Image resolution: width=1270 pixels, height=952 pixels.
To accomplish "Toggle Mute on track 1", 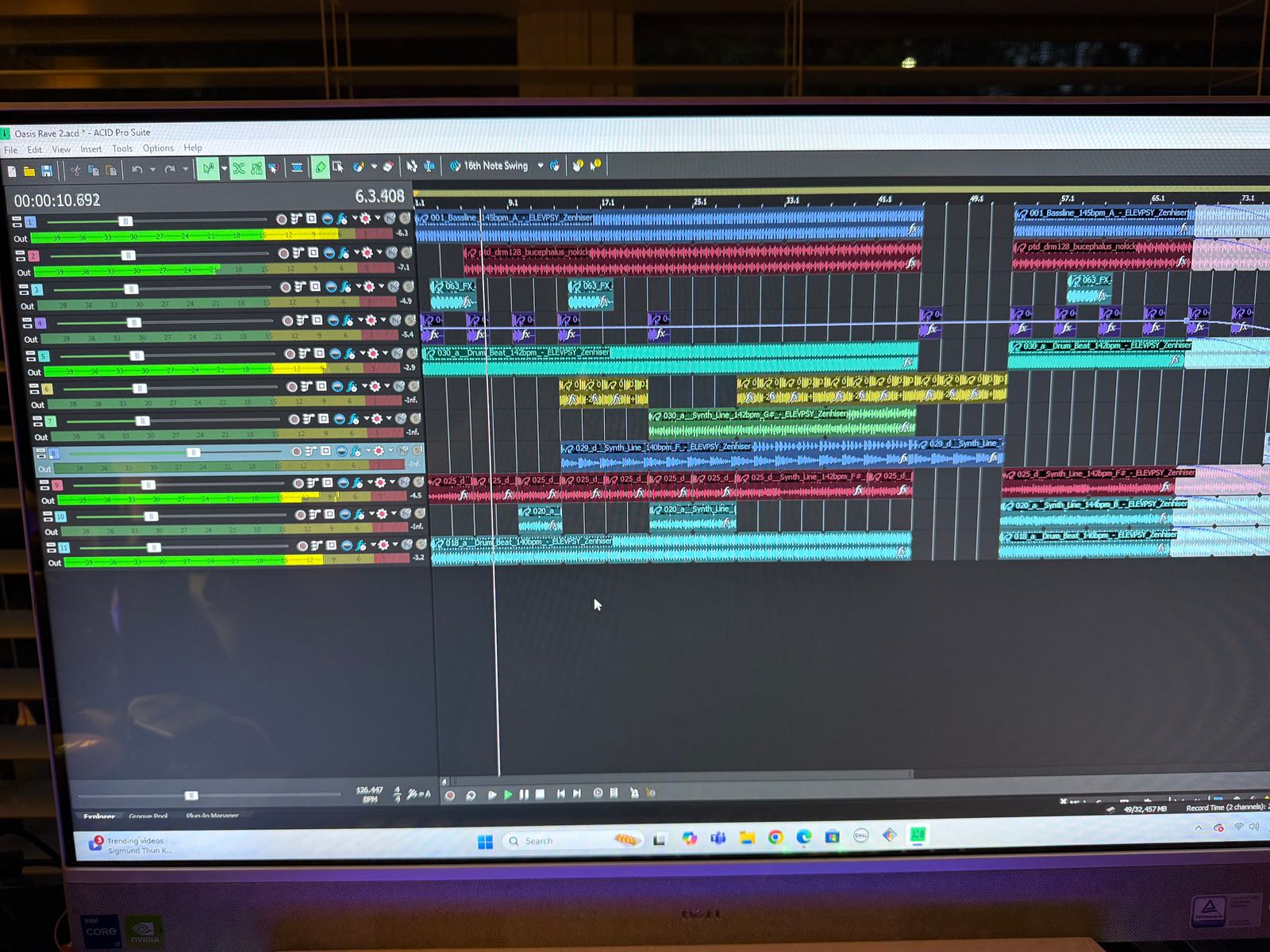I will click(x=391, y=218).
